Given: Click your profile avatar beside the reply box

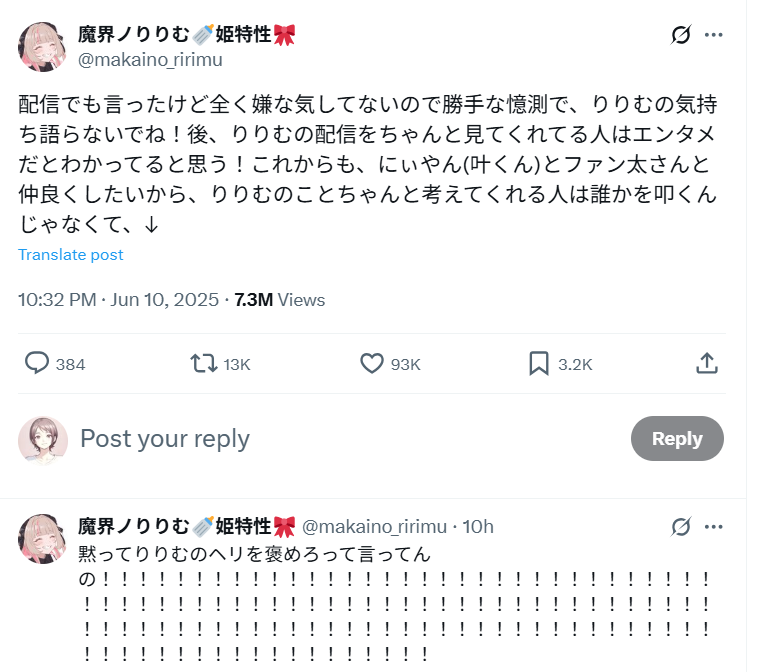Looking at the screenshot, I should (x=43, y=440).
